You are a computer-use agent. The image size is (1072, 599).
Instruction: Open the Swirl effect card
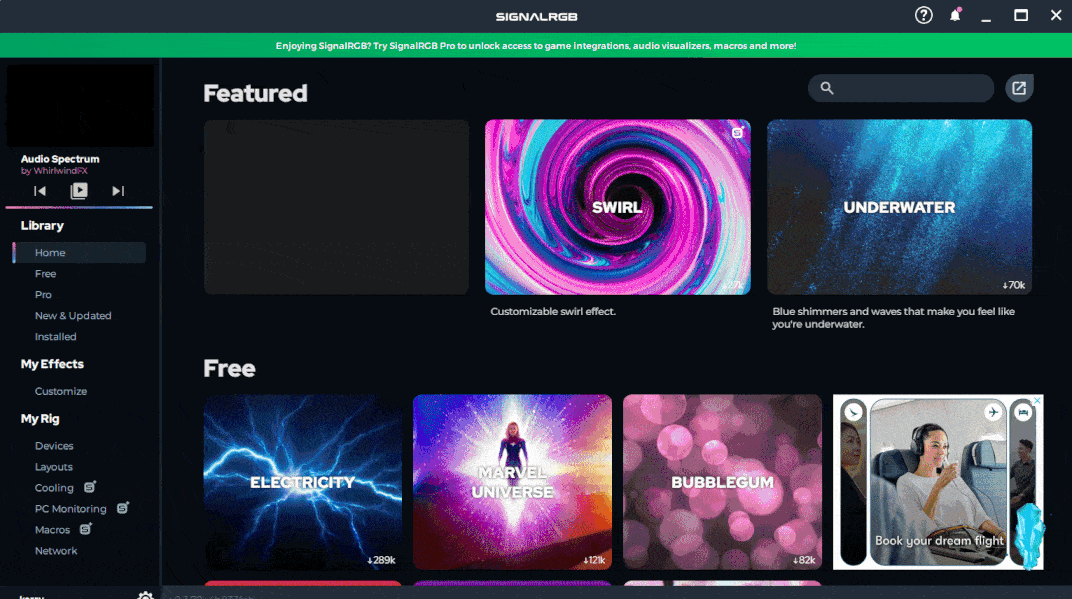coord(617,207)
